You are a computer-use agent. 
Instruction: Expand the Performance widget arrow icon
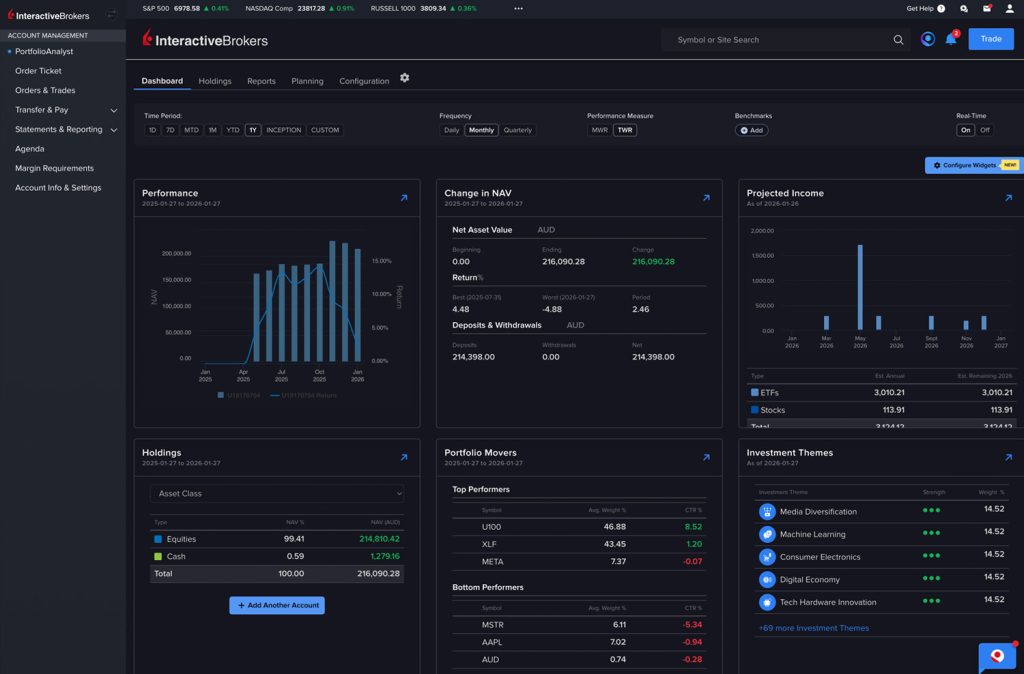404,198
